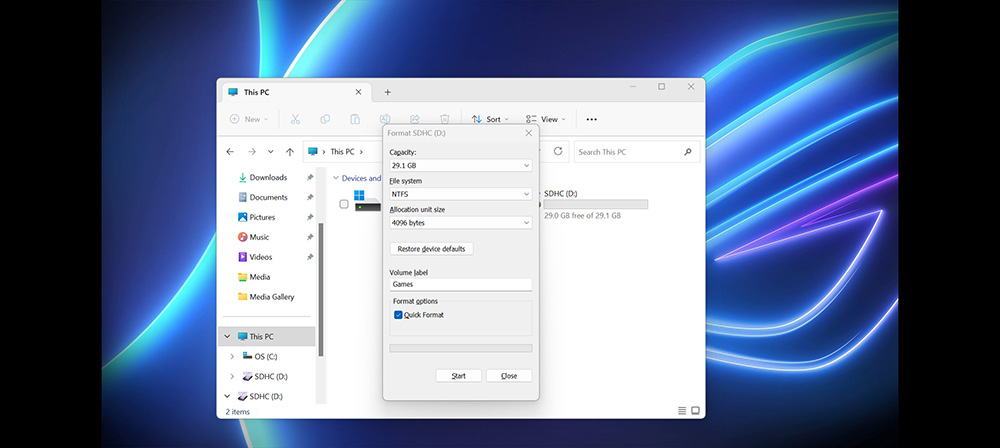Open the three-dot See more menu
This screenshot has height=448, width=1000.
(591, 119)
